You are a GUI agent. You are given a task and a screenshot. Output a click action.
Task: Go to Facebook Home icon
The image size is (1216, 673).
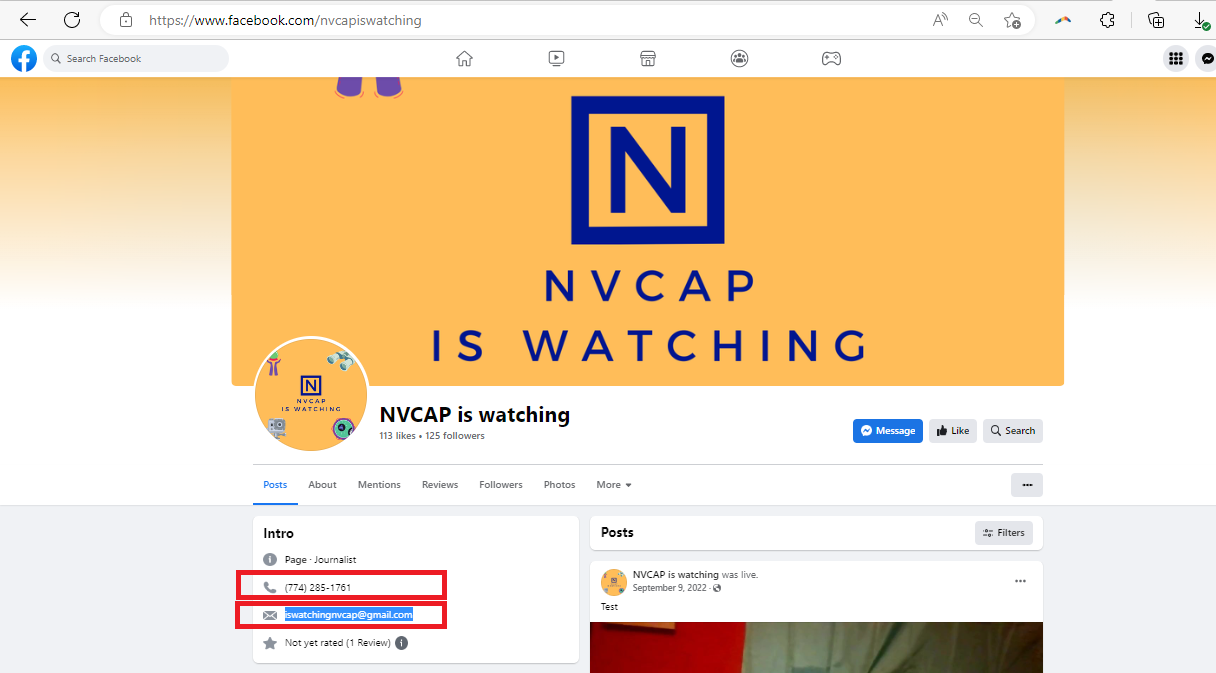(464, 59)
